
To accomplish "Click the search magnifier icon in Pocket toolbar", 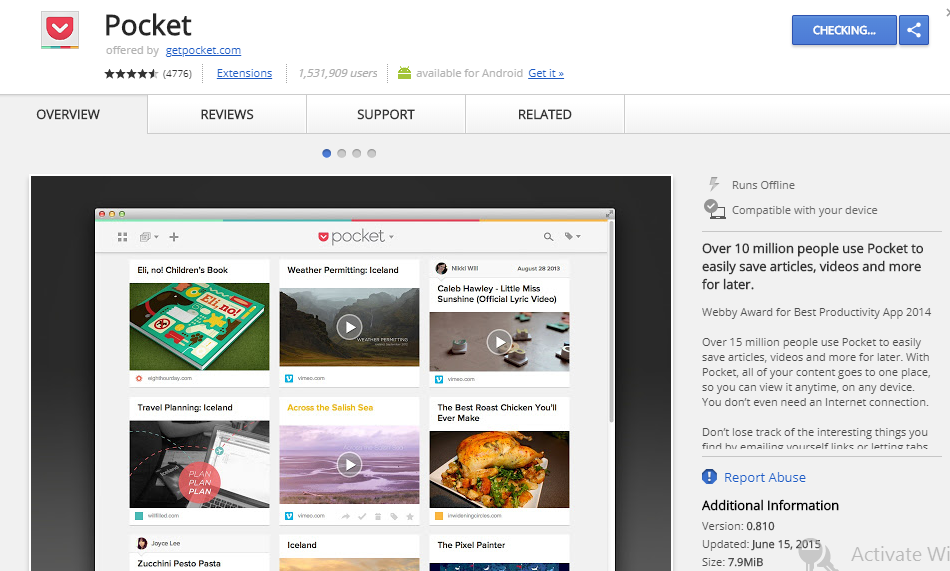I will pyautogui.click(x=548, y=237).
